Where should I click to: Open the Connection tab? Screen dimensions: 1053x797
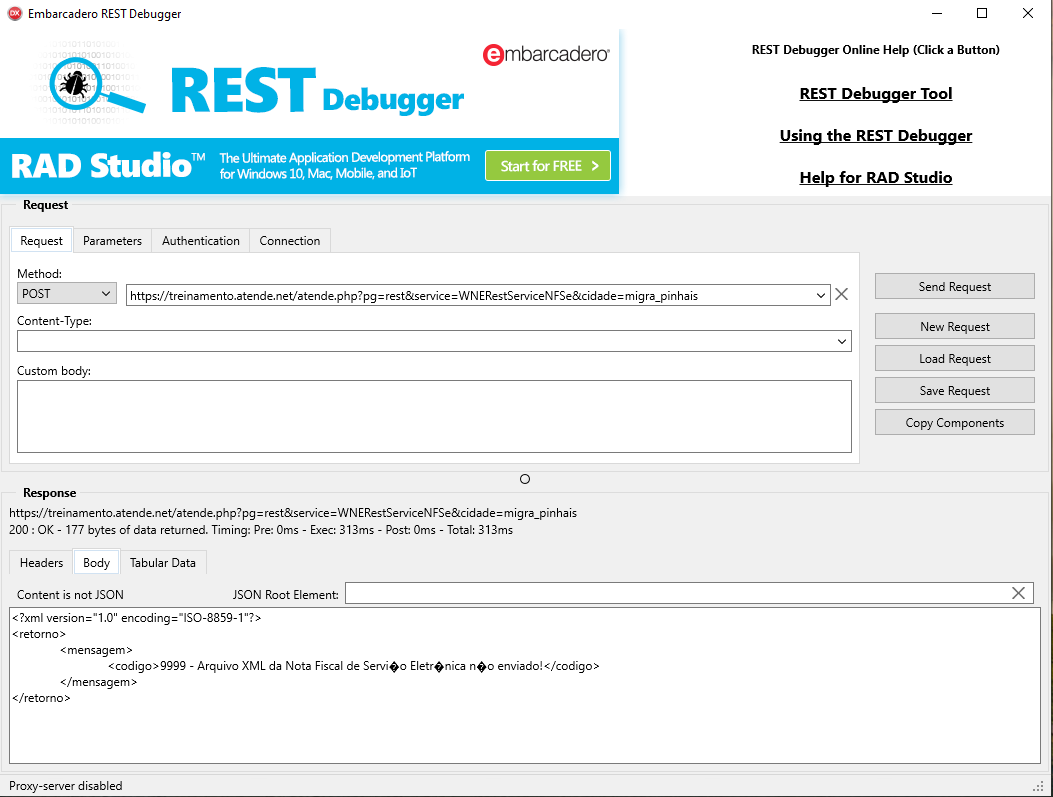click(289, 240)
